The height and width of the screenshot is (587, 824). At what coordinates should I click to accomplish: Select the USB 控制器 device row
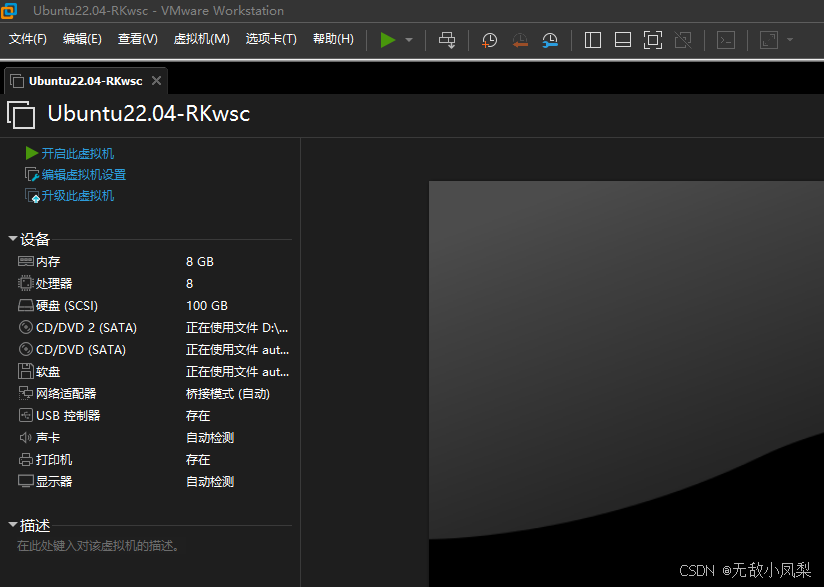tap(153, 416)
